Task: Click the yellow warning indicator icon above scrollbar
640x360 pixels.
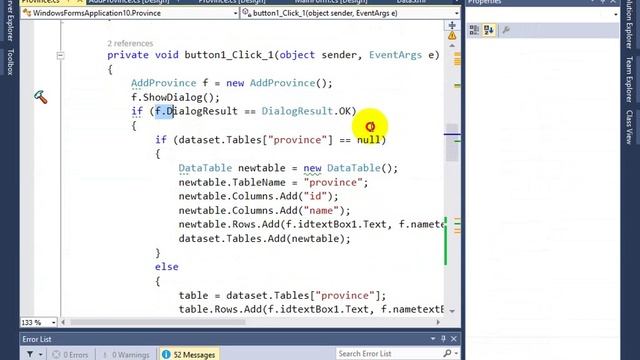Action: (452, 36)
